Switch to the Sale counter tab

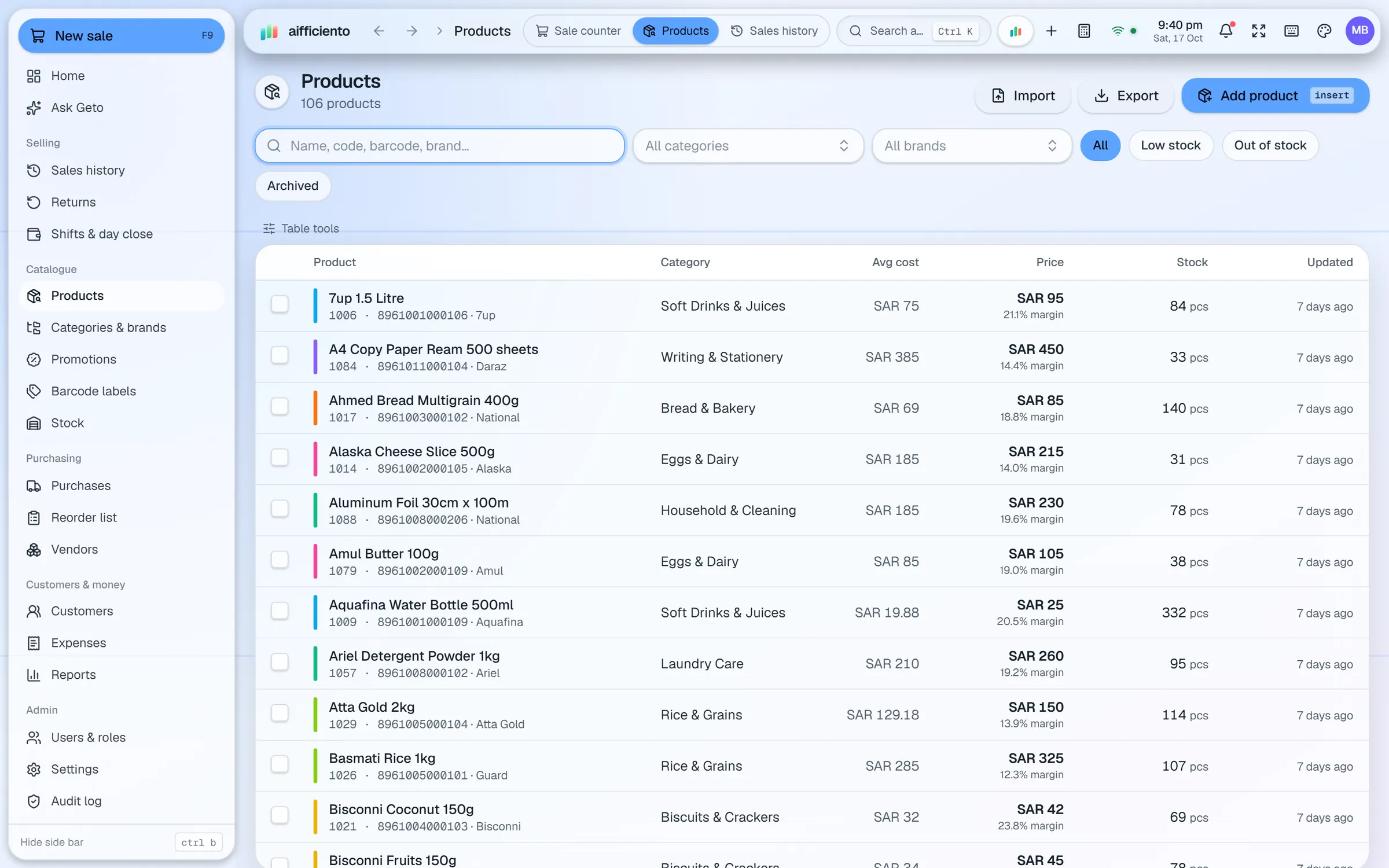pyautogui.click(x=578, y=31)
